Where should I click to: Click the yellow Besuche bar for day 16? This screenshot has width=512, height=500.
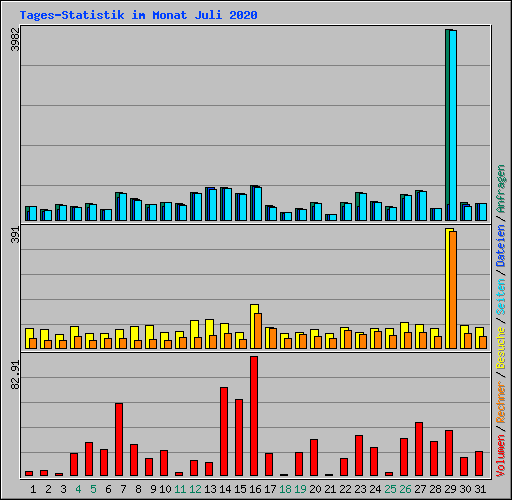(x=253, y=326)
